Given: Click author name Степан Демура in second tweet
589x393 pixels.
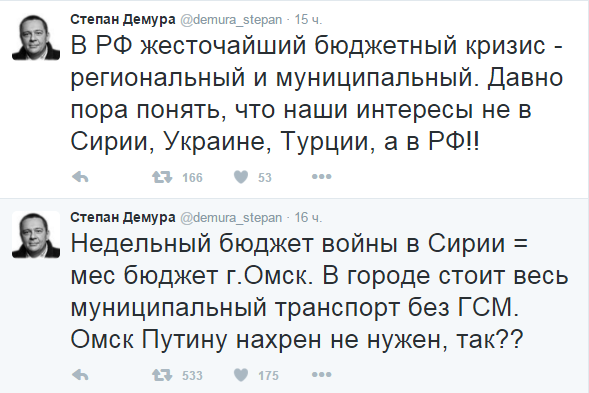Looking at the screenshot, I should 123,217.
